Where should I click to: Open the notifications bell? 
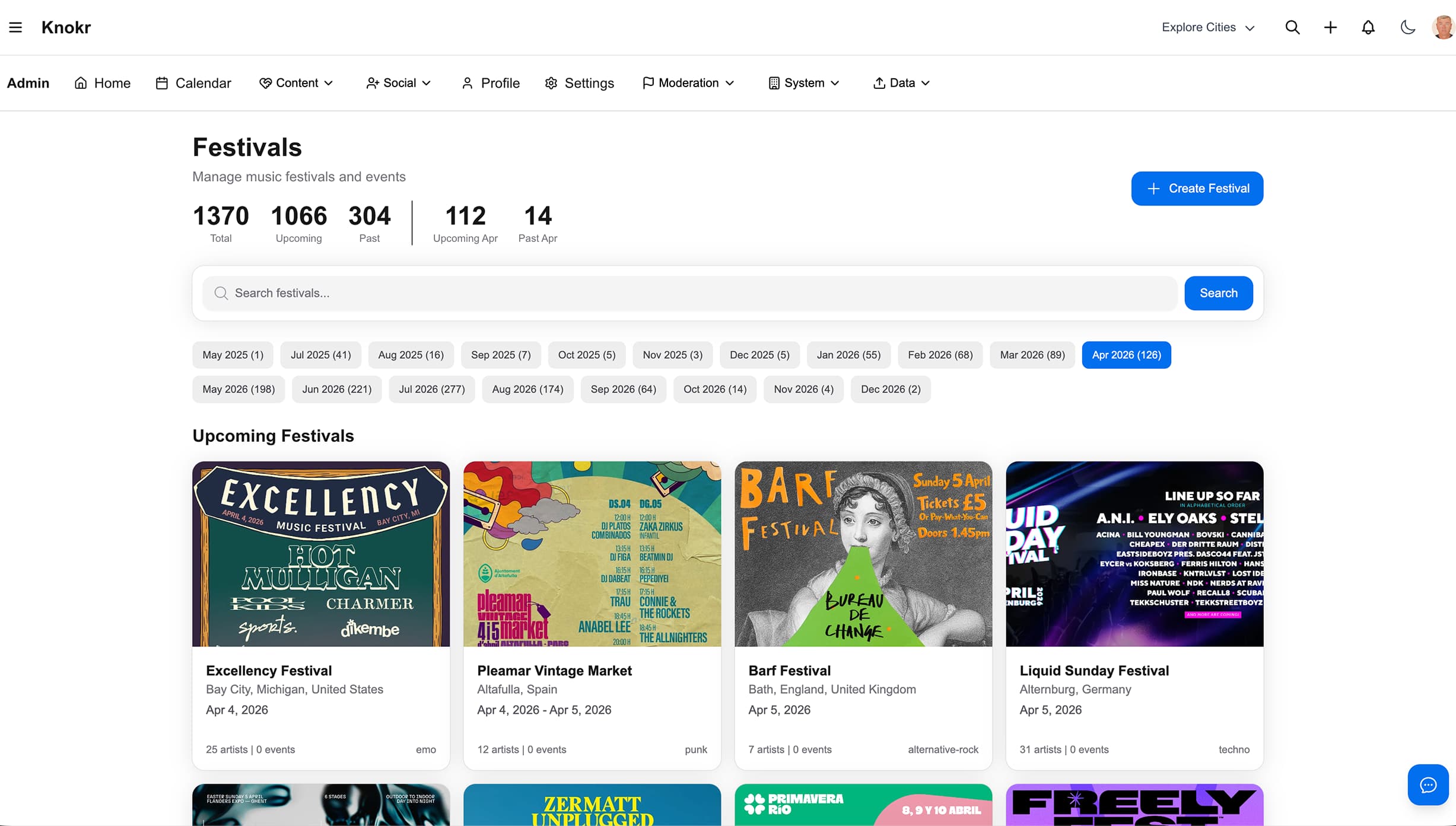coord(1368,27)
